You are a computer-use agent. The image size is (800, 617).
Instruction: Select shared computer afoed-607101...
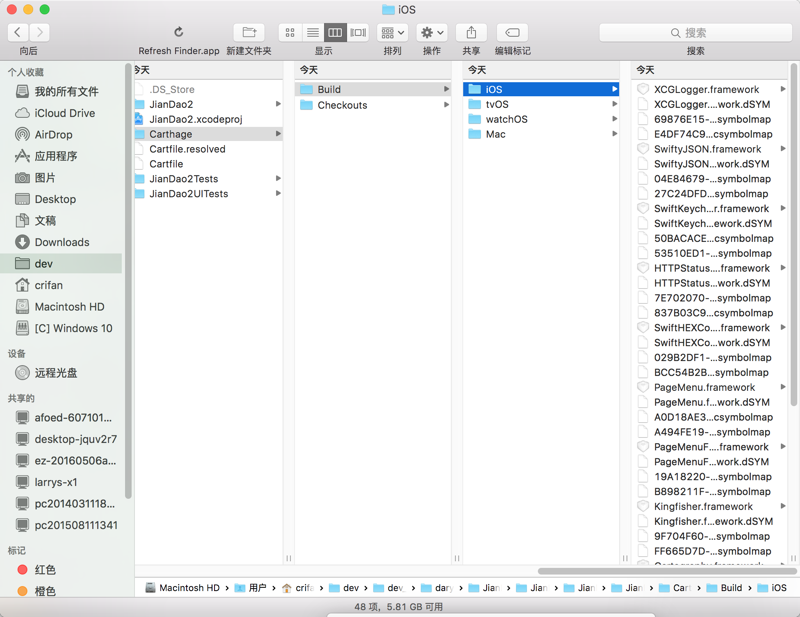coord(61,417)
